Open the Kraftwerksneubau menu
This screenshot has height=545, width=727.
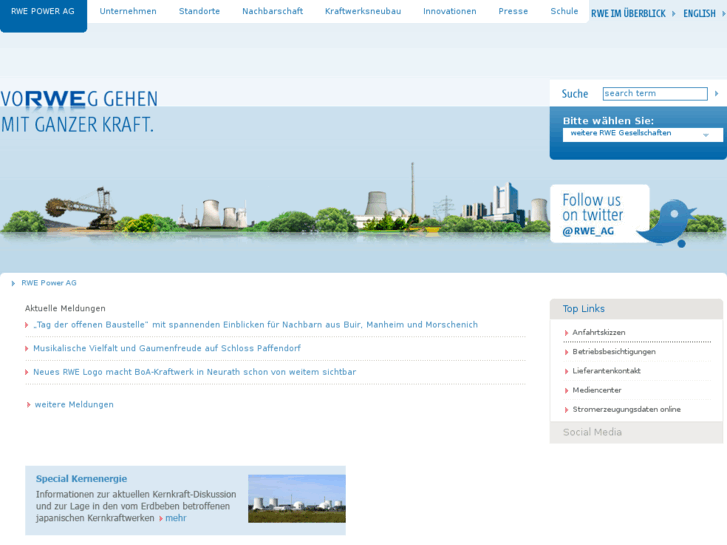click(x=363, y=11)
